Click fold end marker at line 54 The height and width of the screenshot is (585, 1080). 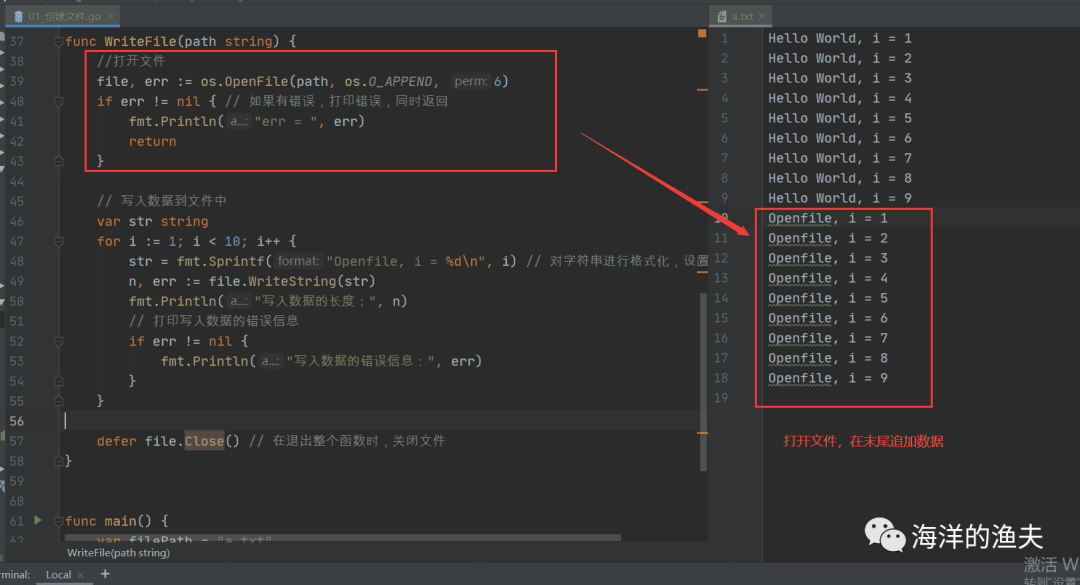point(59,381)
